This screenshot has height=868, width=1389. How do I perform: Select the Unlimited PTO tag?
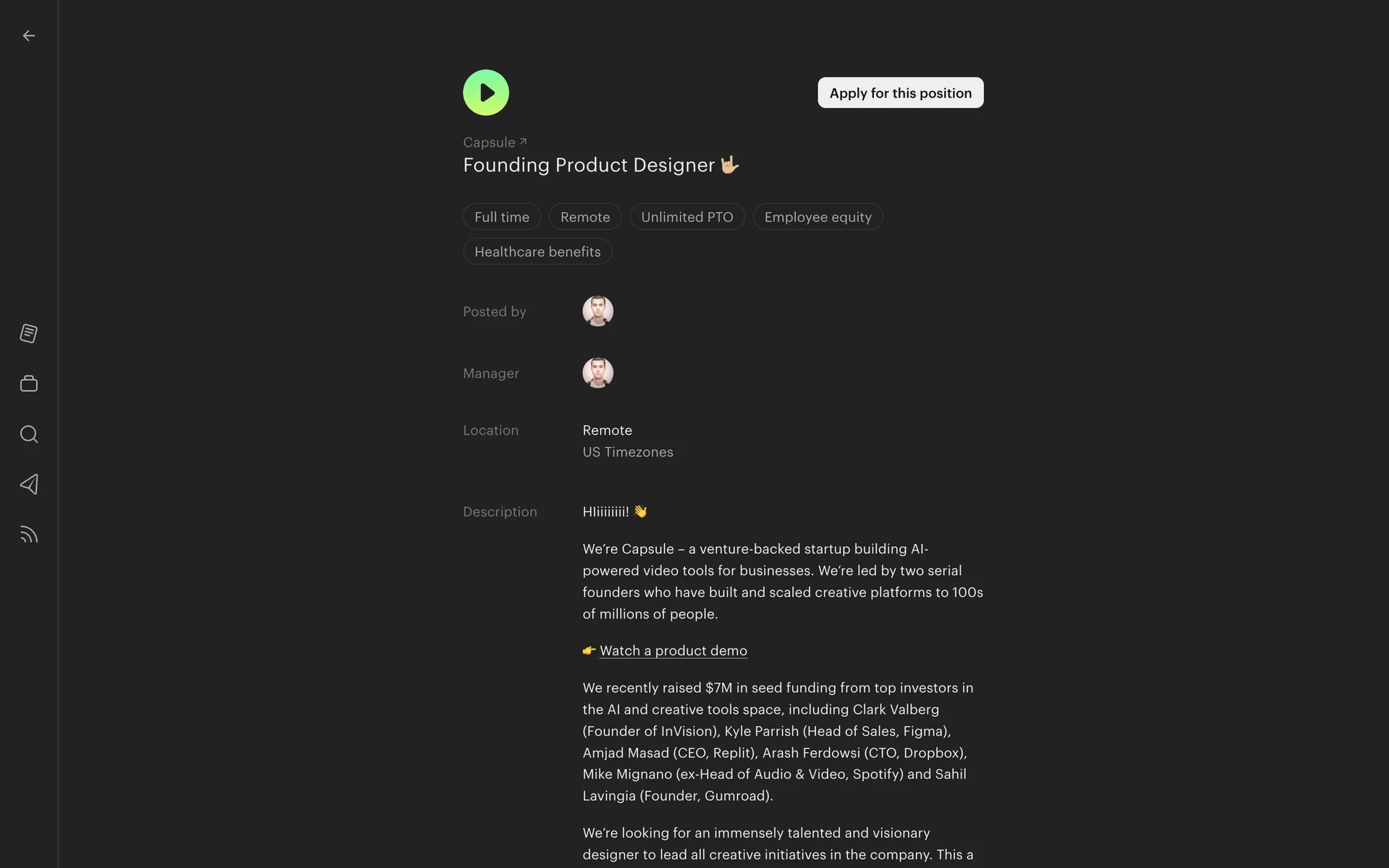pyautogui.click(x=687, y=217)
